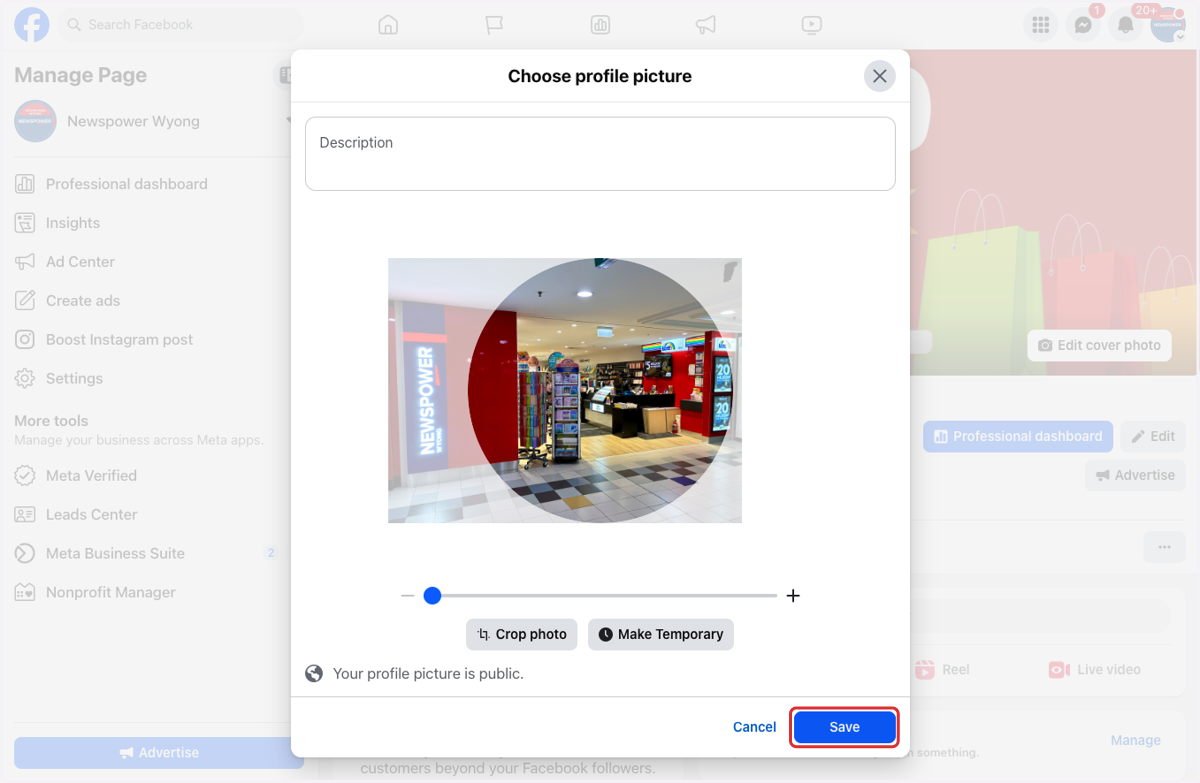Click the plus zoom in icon
The image size is (1200, 783).
pos(793,595)
